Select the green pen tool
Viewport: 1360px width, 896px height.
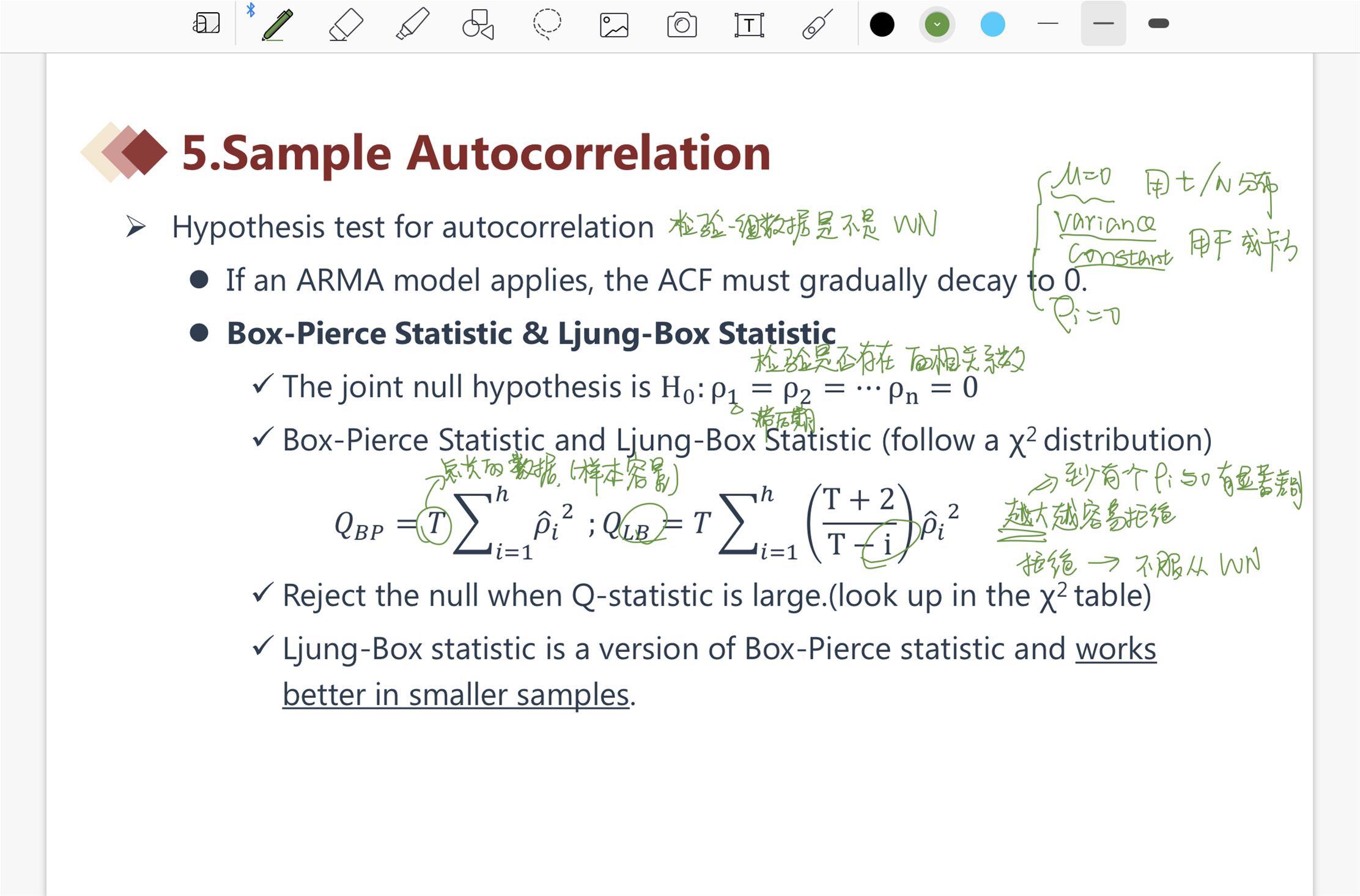click(x=278, y=25)
